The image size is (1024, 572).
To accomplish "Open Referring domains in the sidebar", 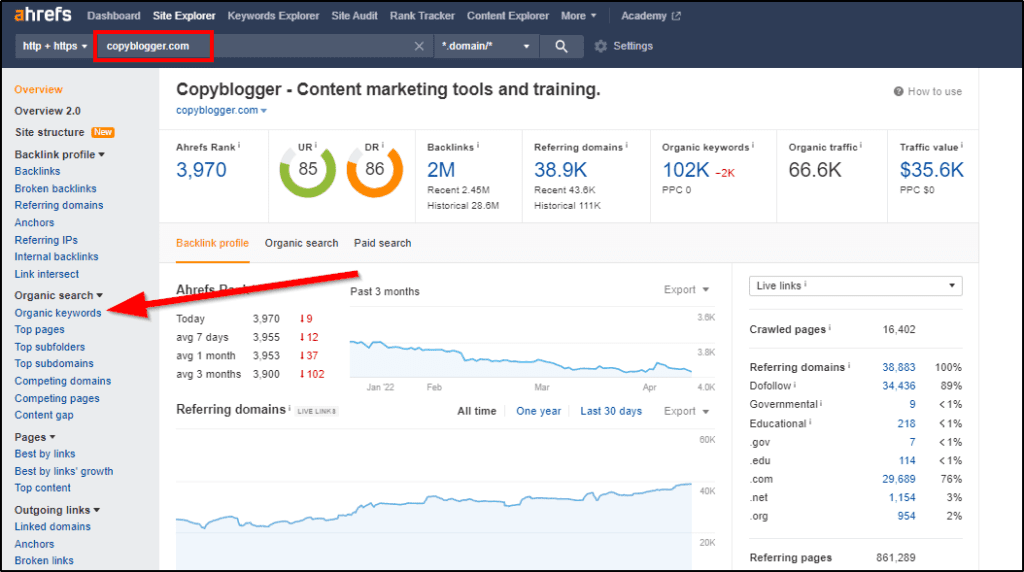I will coord(59,205).
